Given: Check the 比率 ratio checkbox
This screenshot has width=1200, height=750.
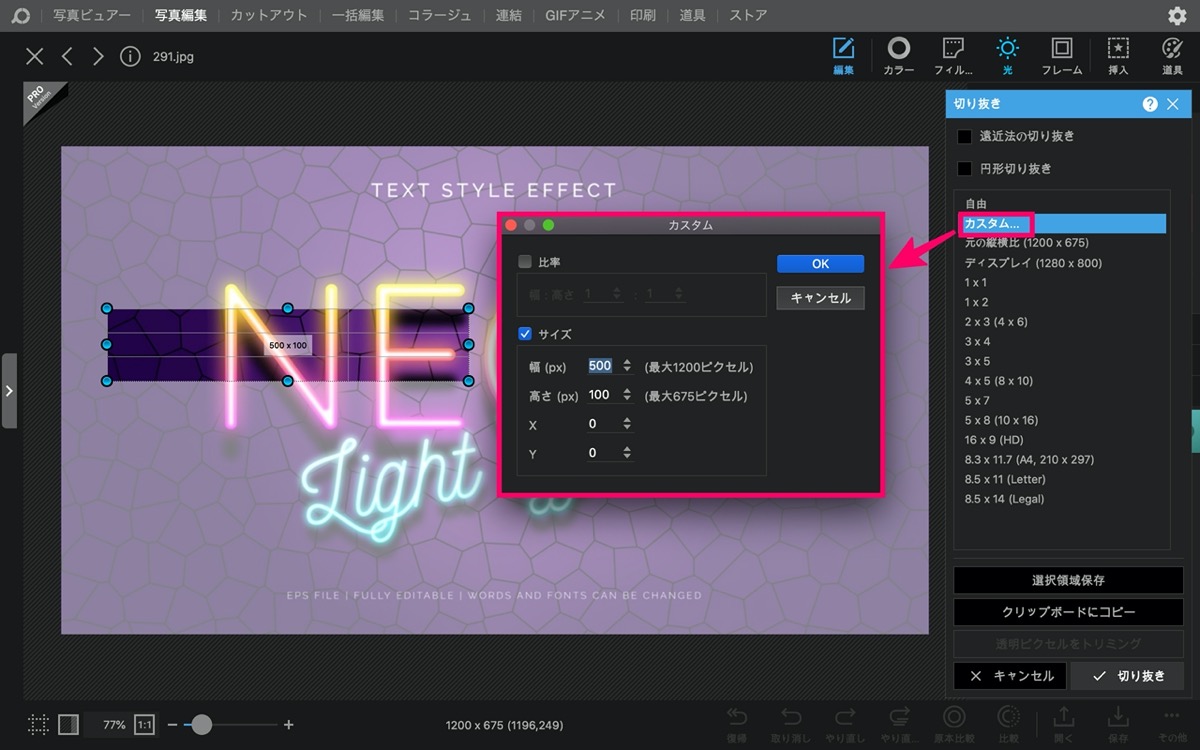Looking at the screenshot, I should coord(525,262).
